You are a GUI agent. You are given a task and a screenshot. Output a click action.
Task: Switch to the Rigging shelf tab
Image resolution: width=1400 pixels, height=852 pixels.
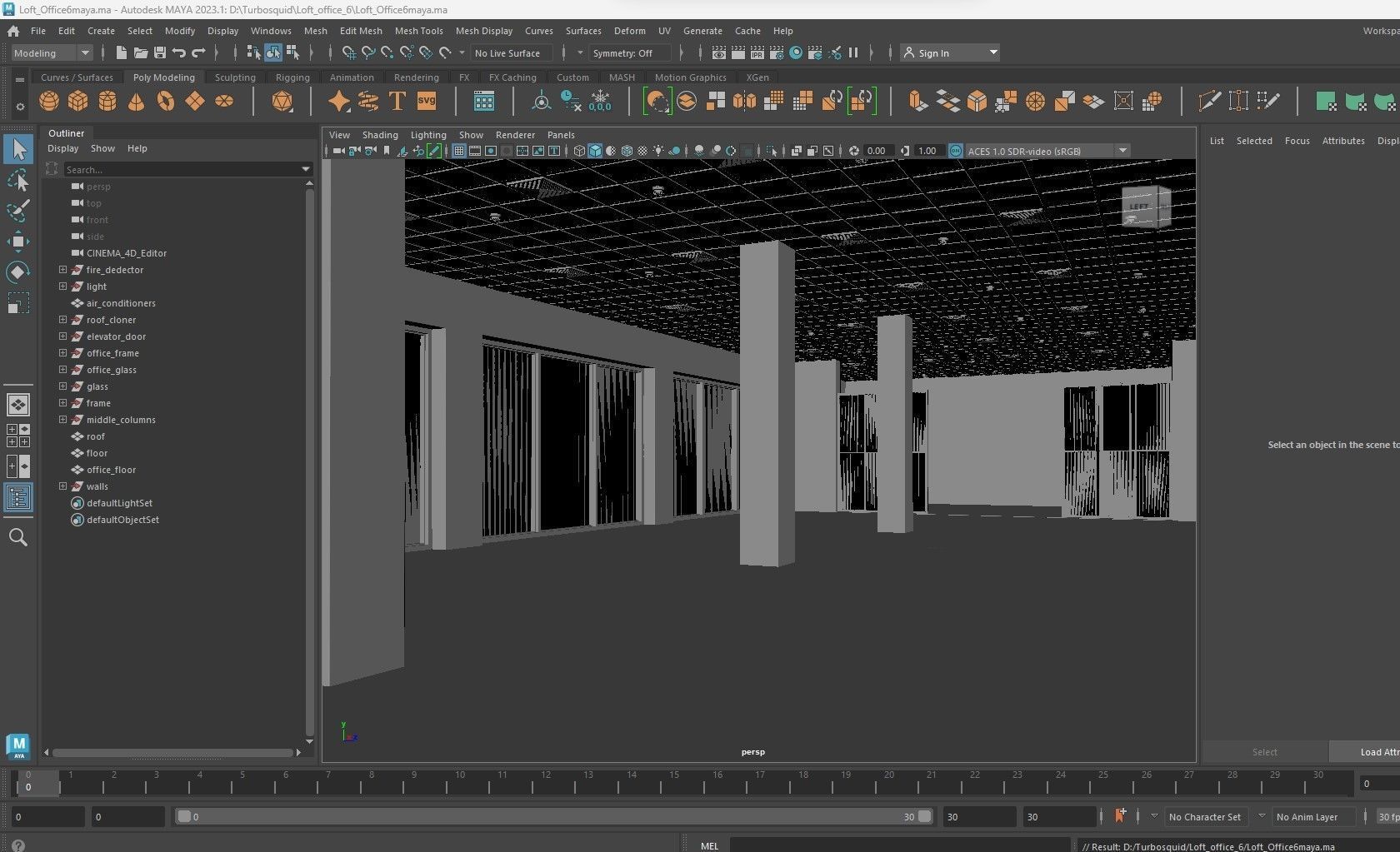pyautogui.click(x=292, y=77)
